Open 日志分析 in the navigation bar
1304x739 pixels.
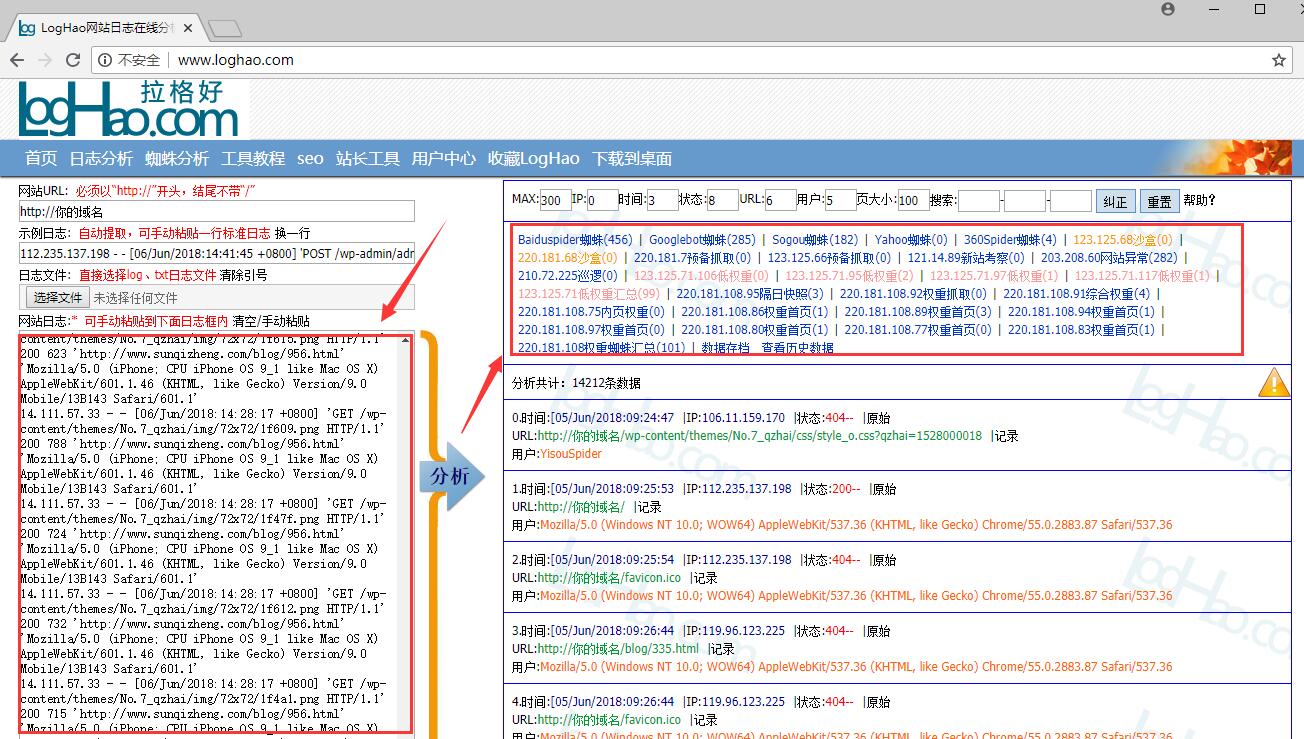[x=101, y=158]
